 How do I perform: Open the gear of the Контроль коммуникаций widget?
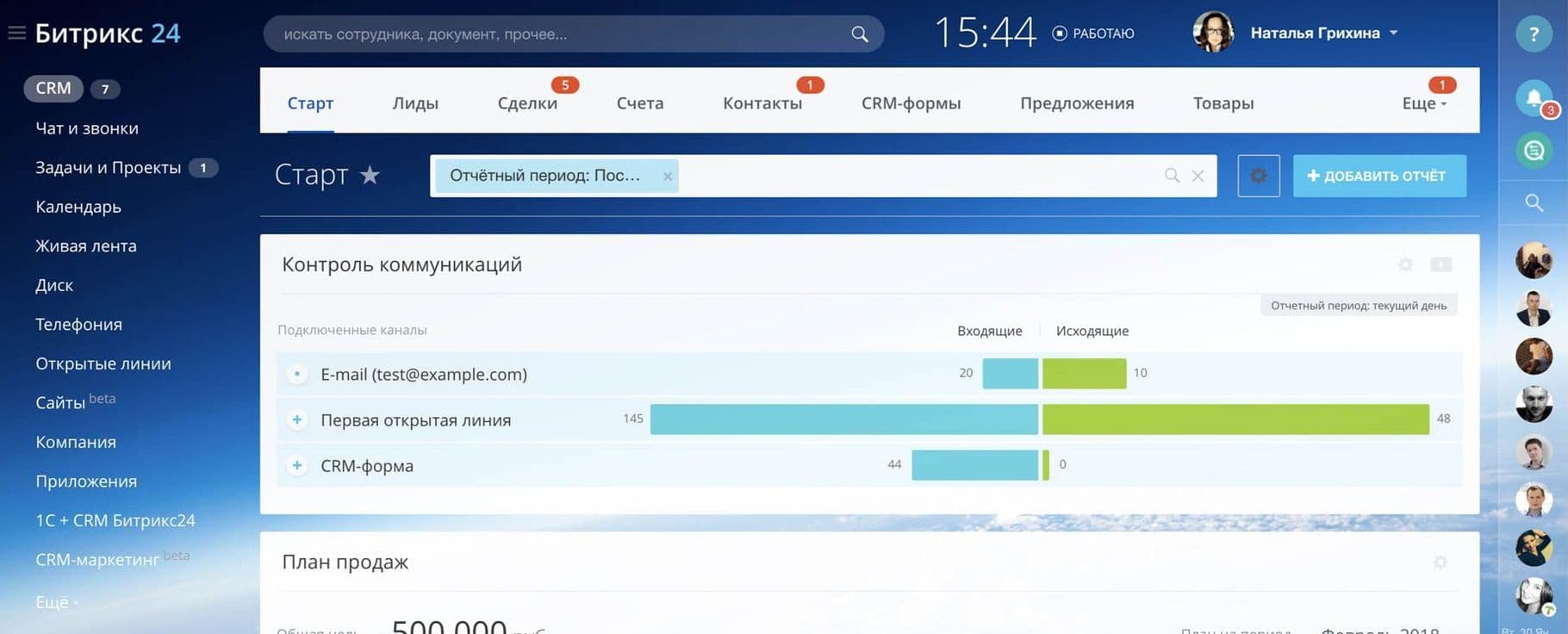pos(1405,264)
